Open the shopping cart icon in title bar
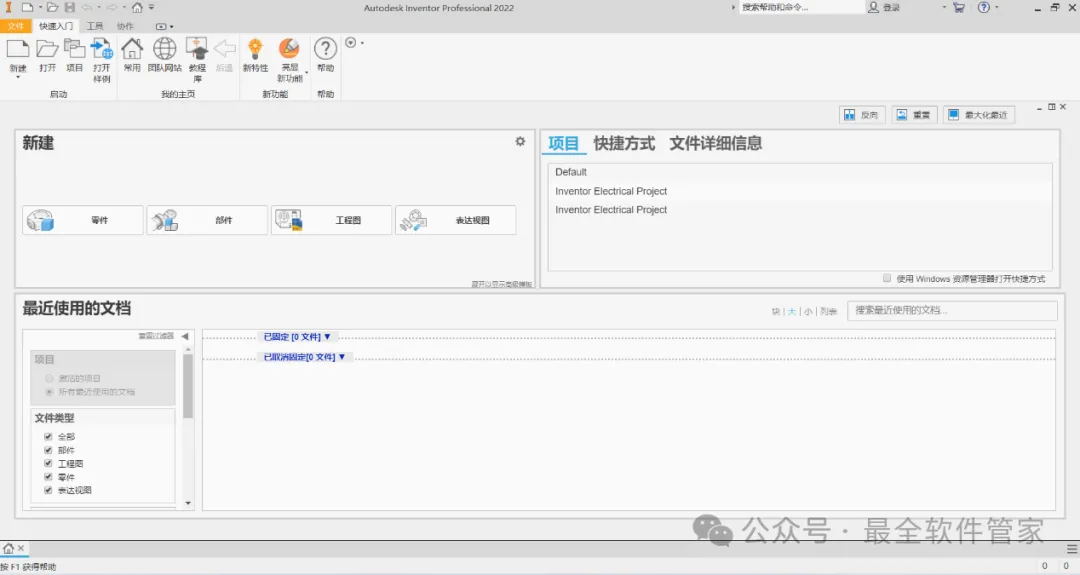Viewport: 1080px width, 575px height. click(x=959, y=8)
